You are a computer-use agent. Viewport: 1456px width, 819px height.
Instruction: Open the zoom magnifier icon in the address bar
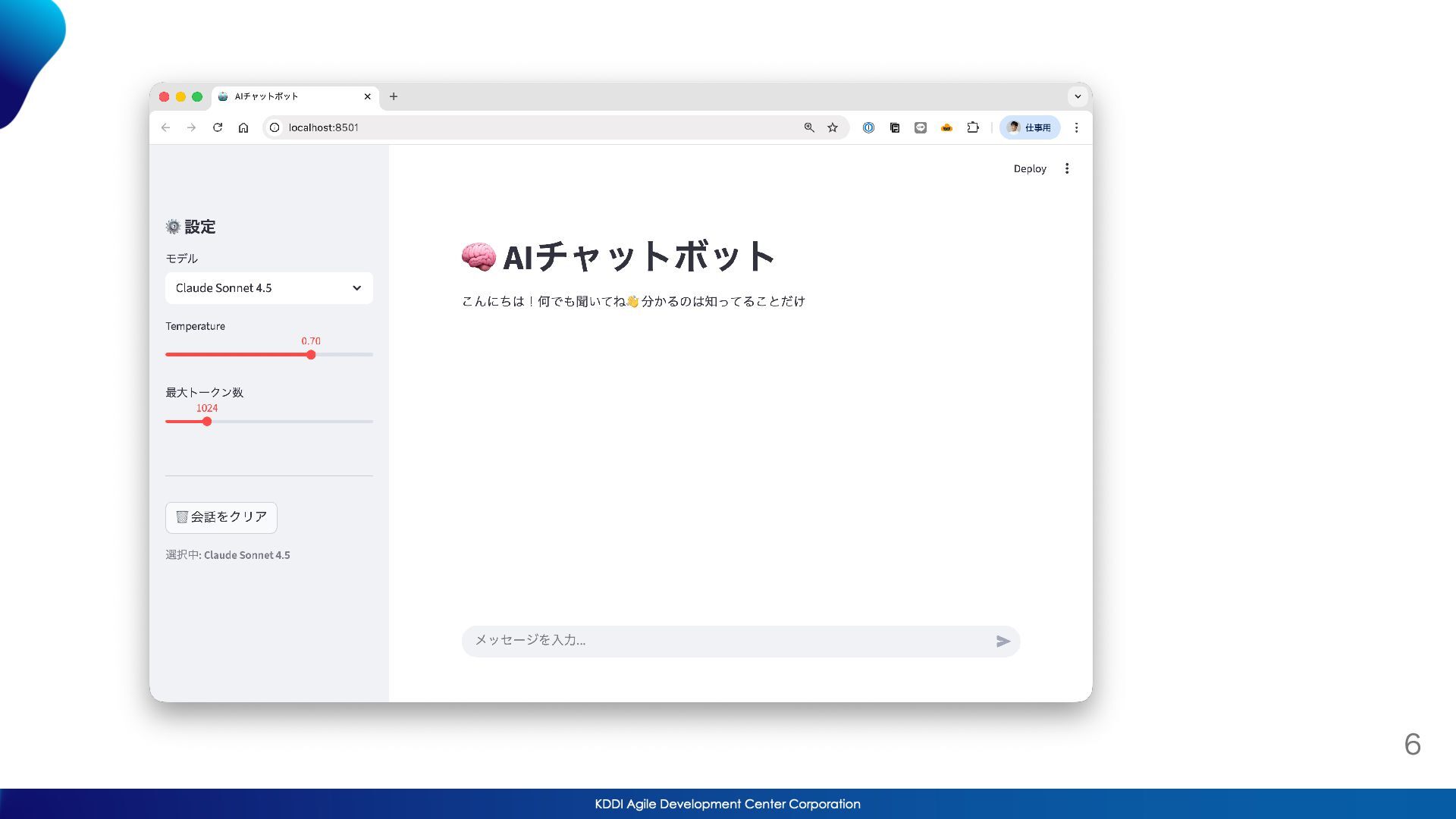tap(809, 127)
